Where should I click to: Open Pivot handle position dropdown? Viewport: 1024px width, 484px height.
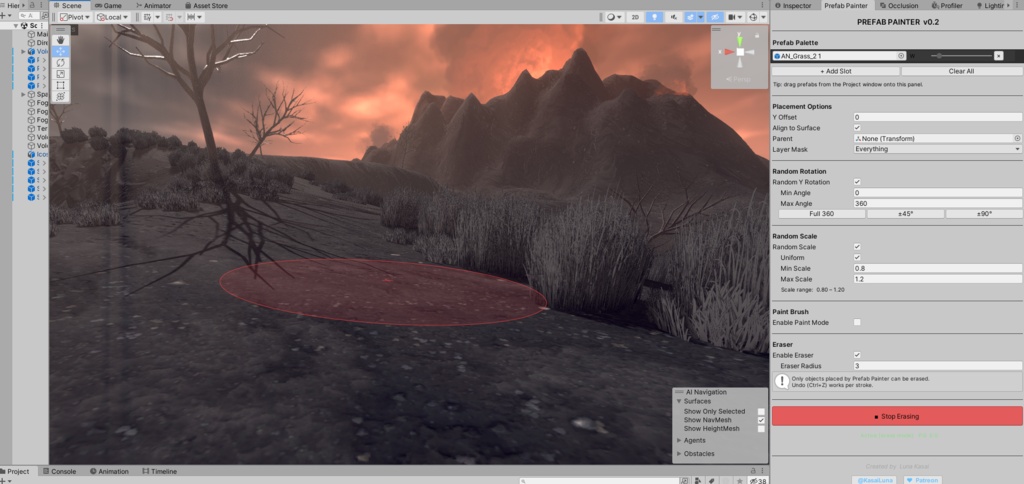click(75, 17)
